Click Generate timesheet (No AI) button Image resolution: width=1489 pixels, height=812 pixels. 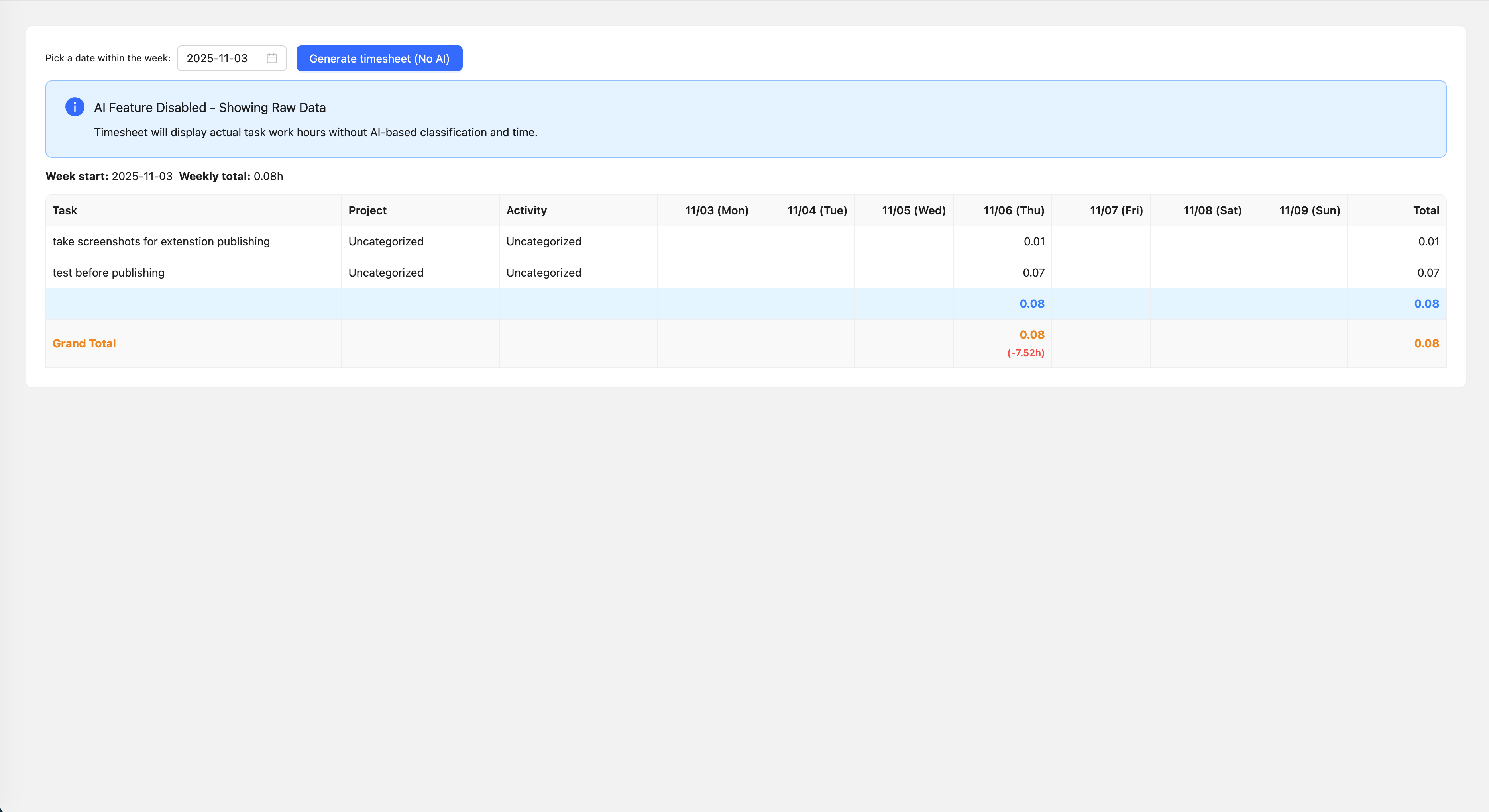[379, 59]
